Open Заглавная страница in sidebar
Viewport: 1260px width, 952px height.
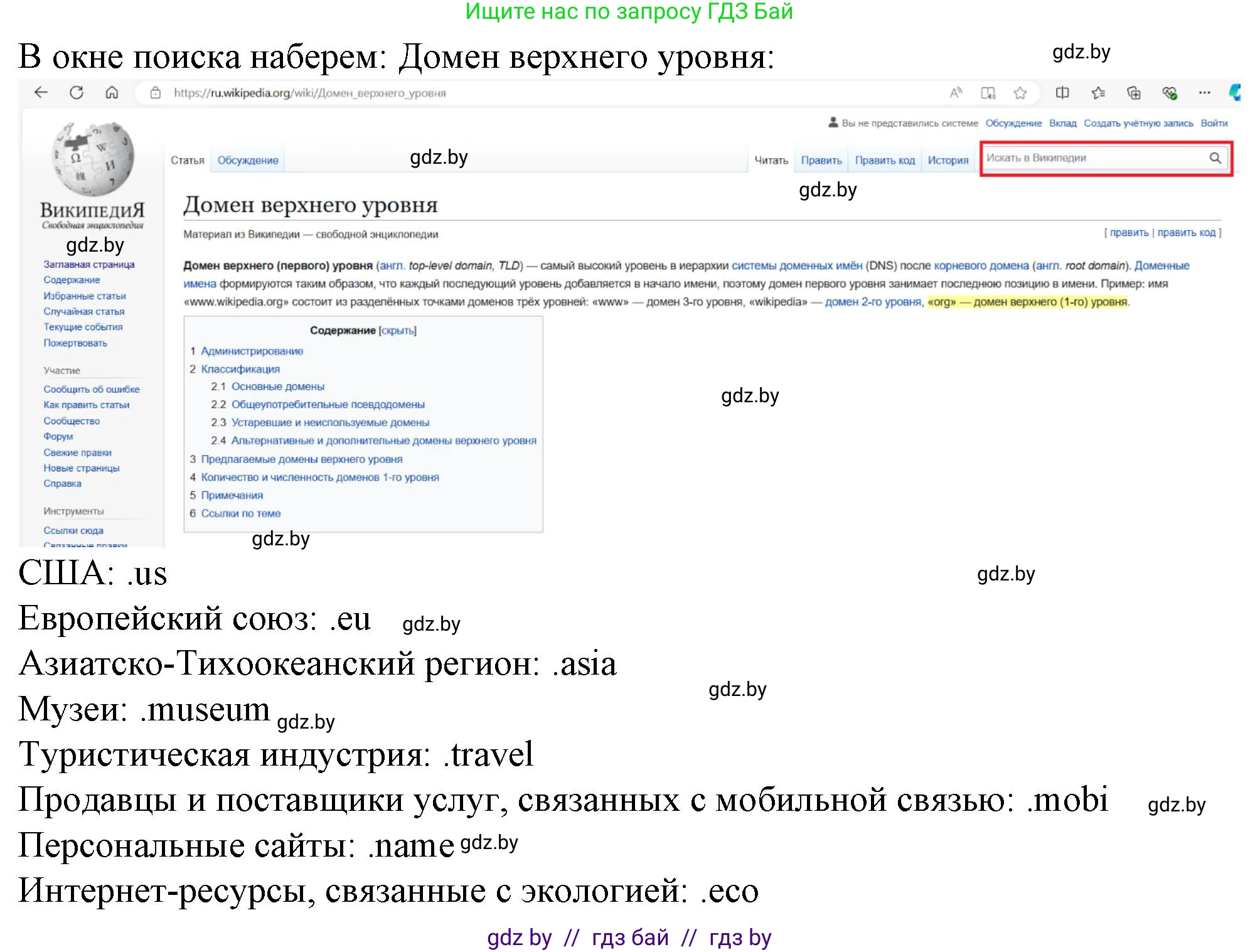click(89, 265)
